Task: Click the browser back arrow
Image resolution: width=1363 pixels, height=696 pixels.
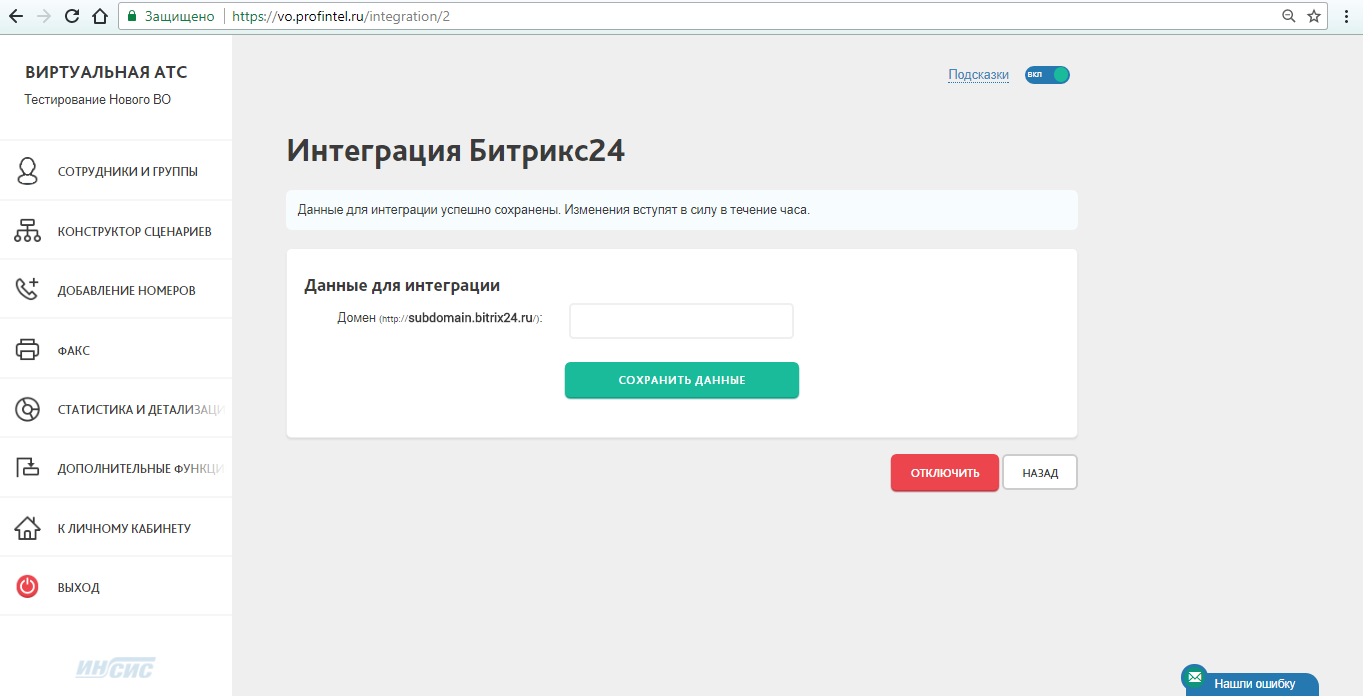Action: click(x=16, y=16)
